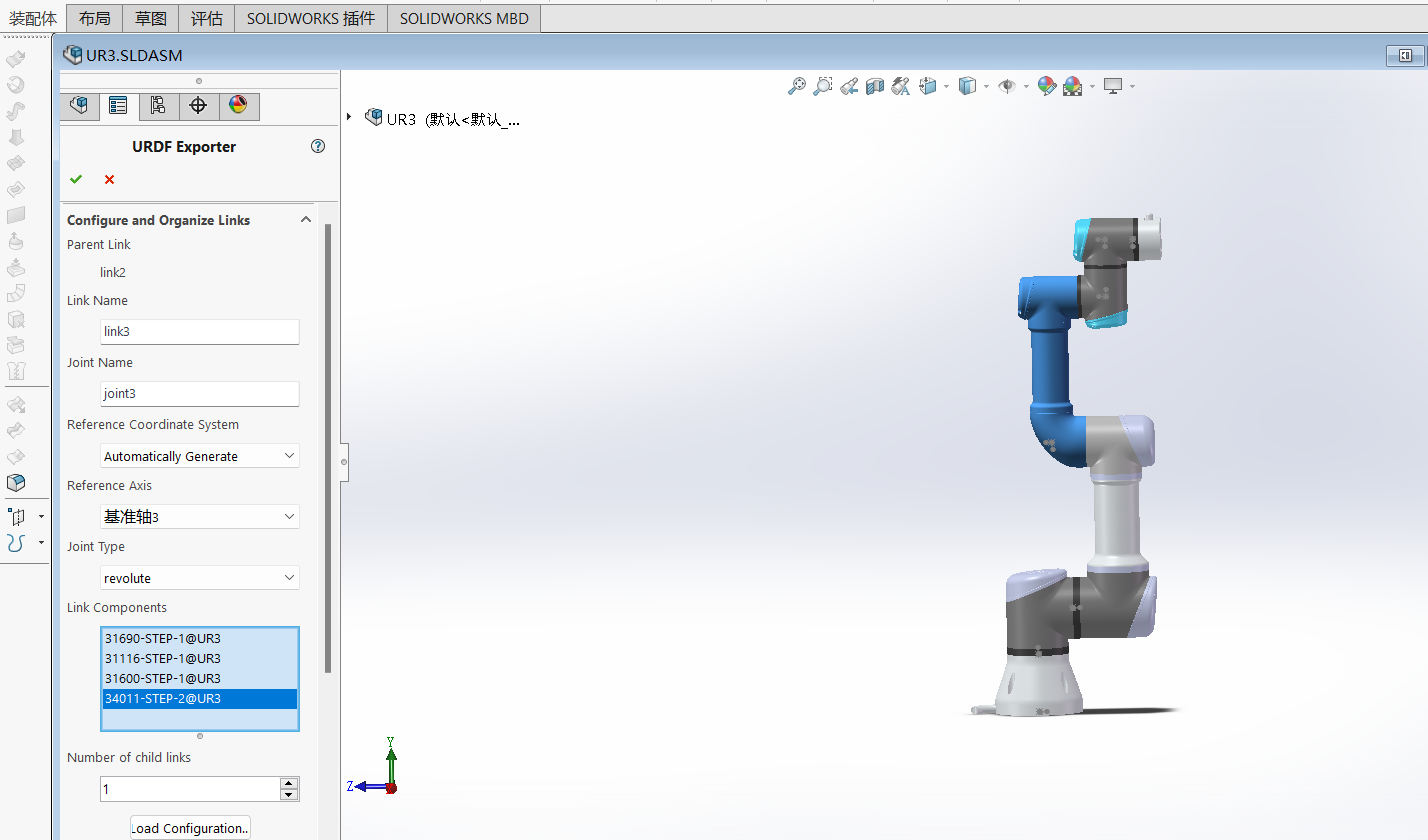The width and height of the screenshot is (1428, 840).
Task: Activate the Section View tool
Action: click(874, 86)
